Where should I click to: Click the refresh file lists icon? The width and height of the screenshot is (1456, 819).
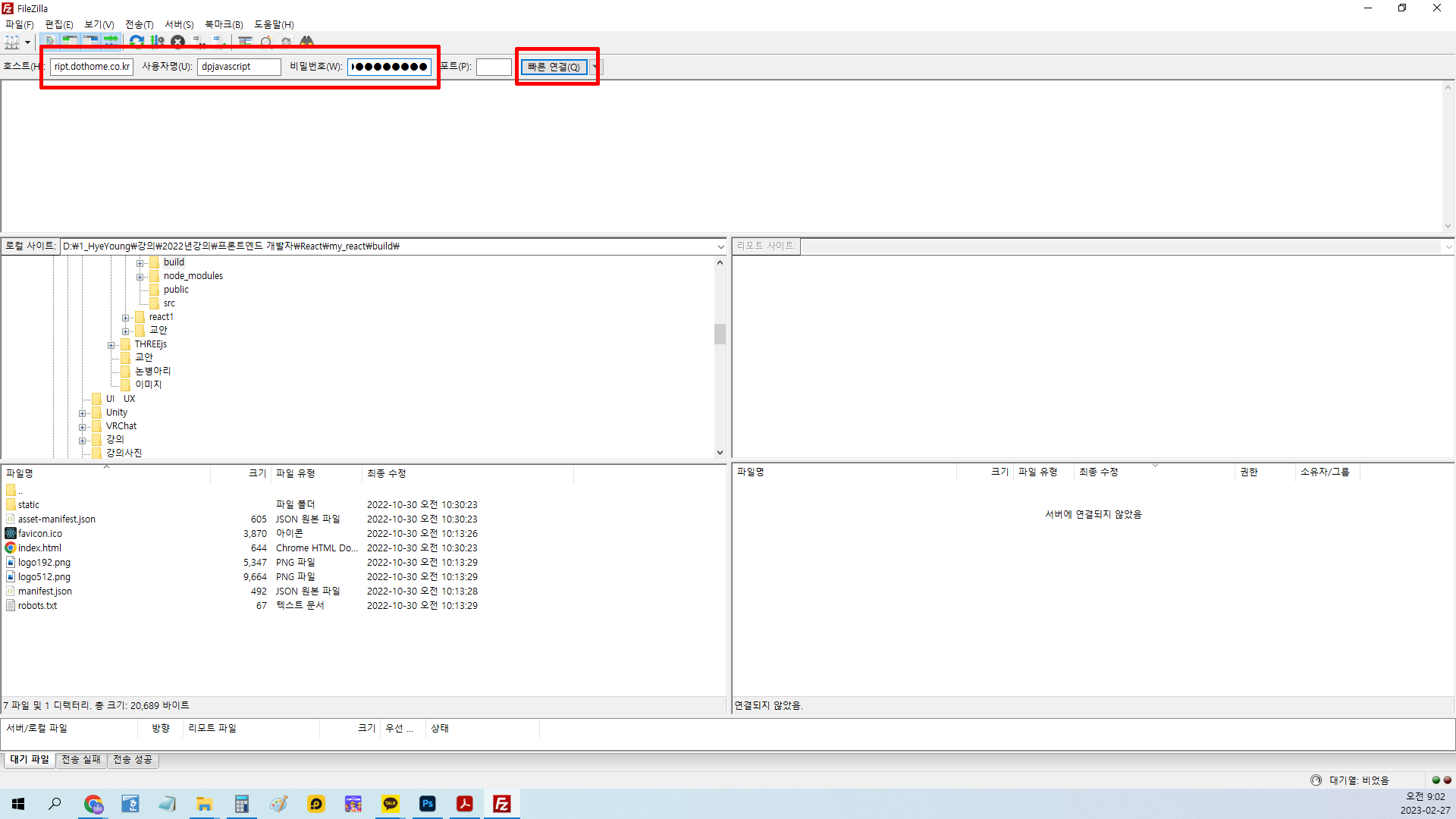136,42
